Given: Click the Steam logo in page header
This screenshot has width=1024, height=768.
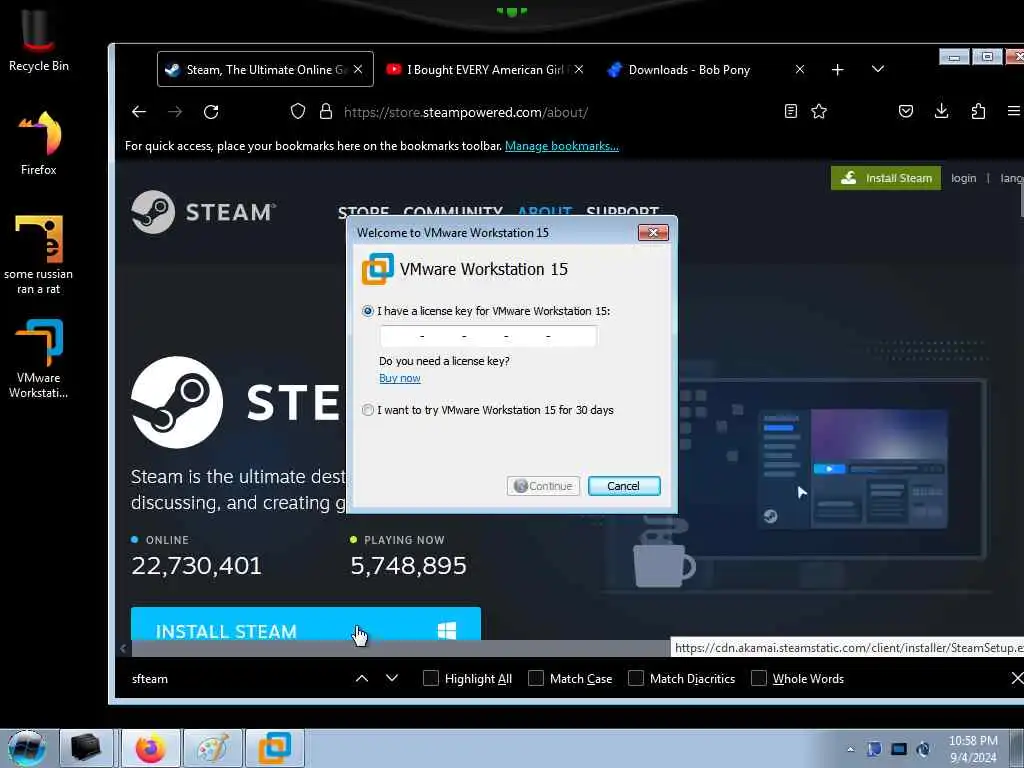Looking at the screenshot, I should coord(204,212).
